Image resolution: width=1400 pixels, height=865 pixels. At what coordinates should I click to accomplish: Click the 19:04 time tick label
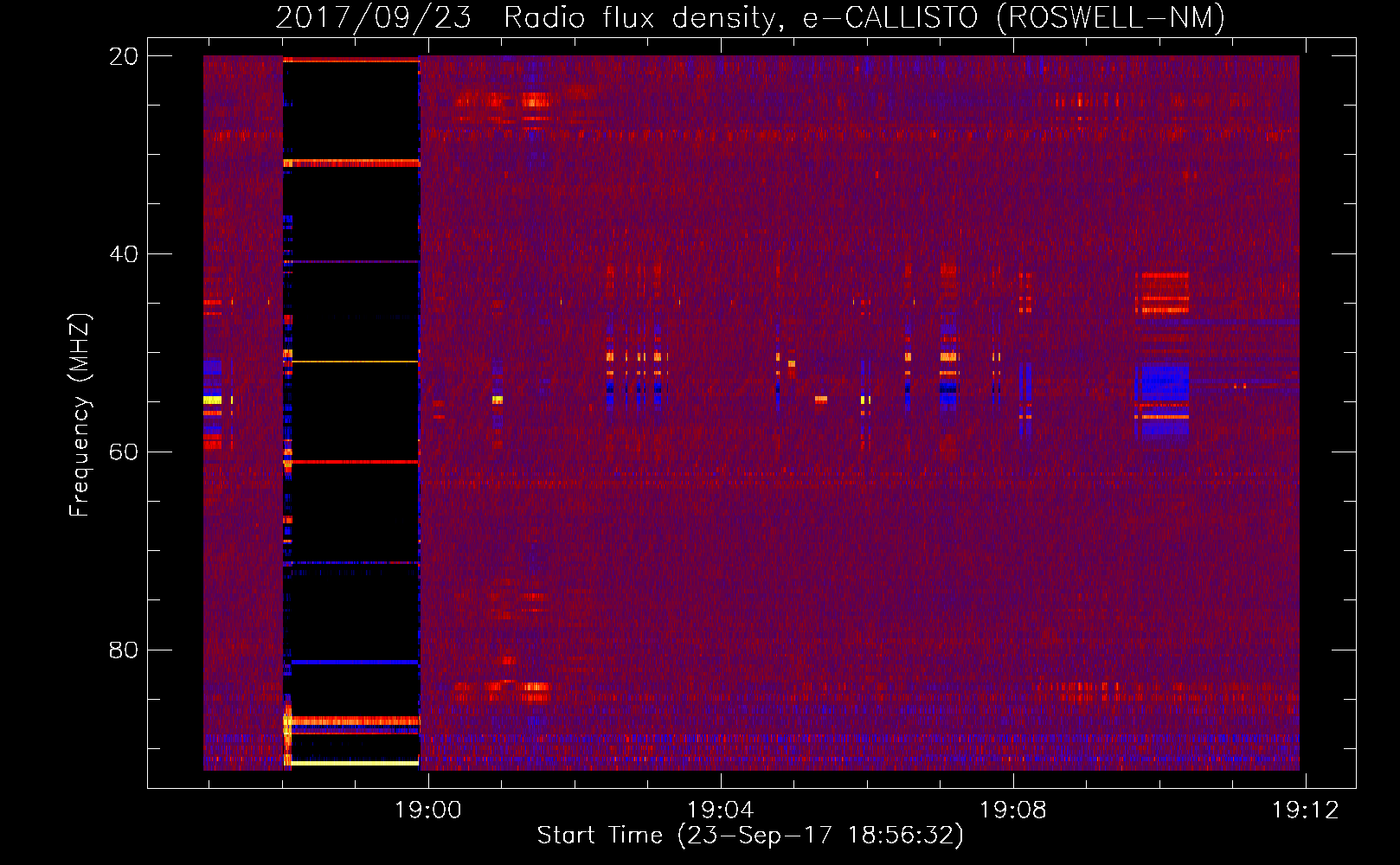point(721,811)
